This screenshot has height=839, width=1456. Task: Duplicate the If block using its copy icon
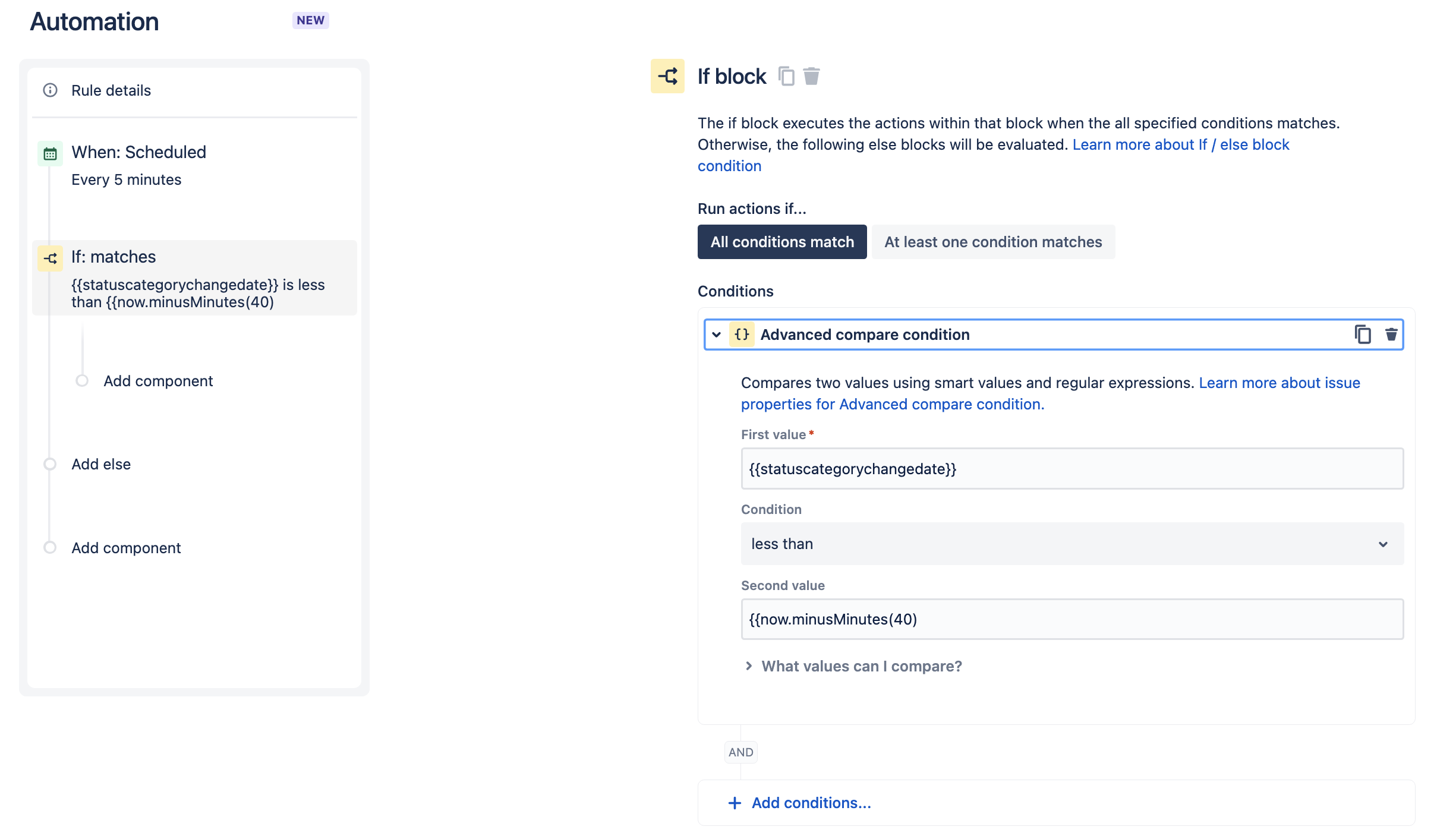(787, 77)
